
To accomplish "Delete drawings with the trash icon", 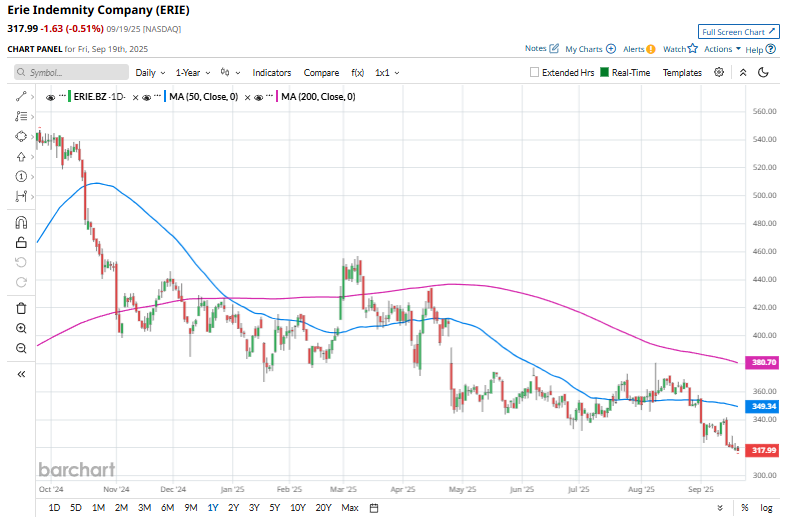I will click(21, 308).
